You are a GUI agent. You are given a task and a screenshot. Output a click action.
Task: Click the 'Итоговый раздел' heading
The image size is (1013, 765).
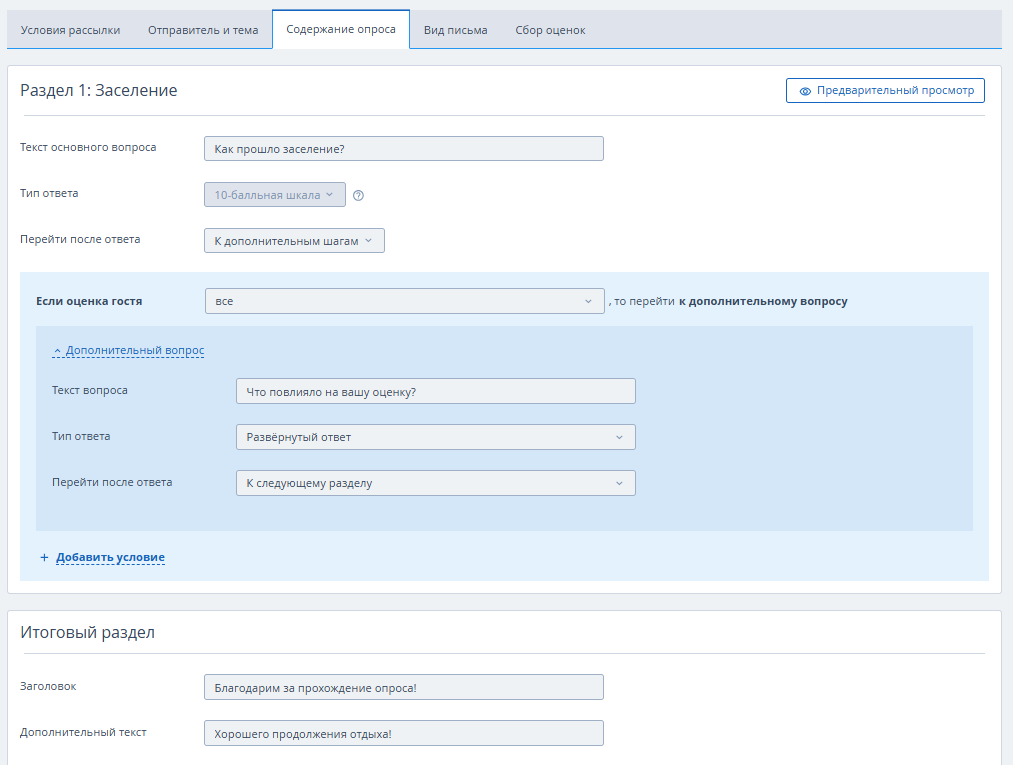87,632
